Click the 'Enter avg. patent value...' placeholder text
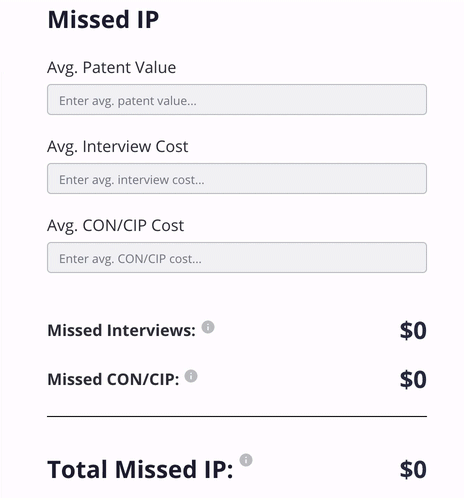The height and width of the screenshot is (500, 464). (128, 101)
